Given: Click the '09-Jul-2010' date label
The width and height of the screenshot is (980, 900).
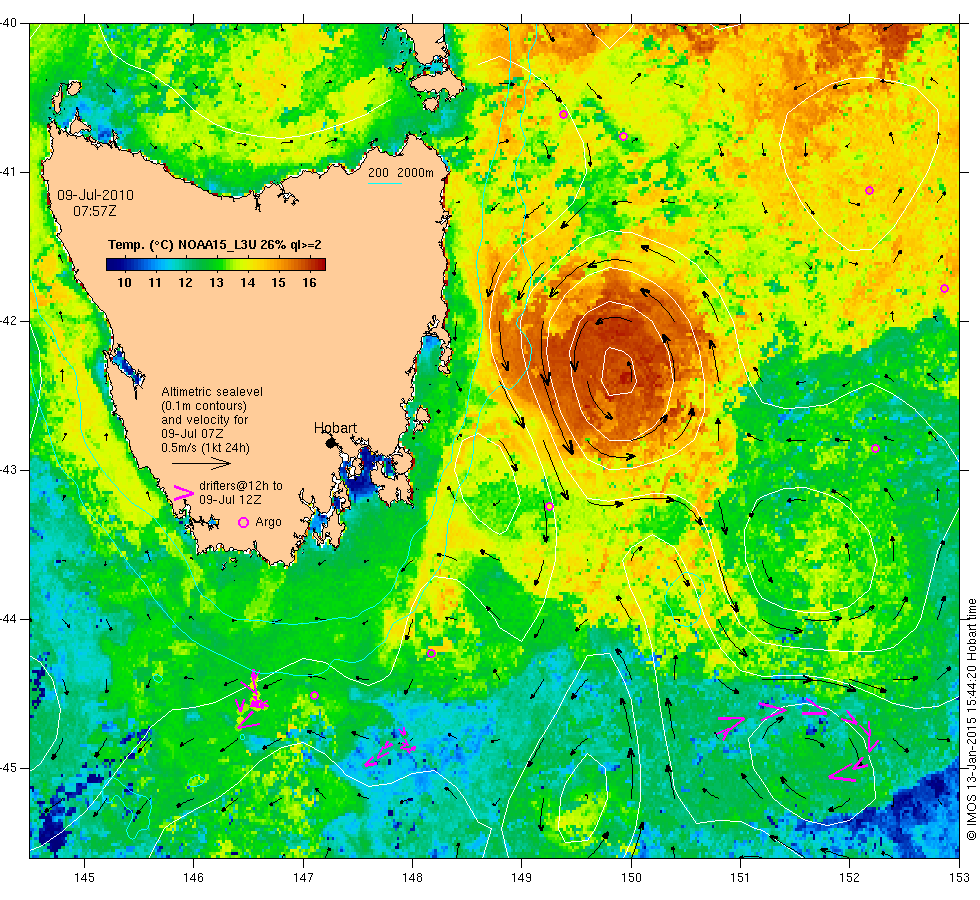Looking at the screenshot, I should (x=96, y=195).
